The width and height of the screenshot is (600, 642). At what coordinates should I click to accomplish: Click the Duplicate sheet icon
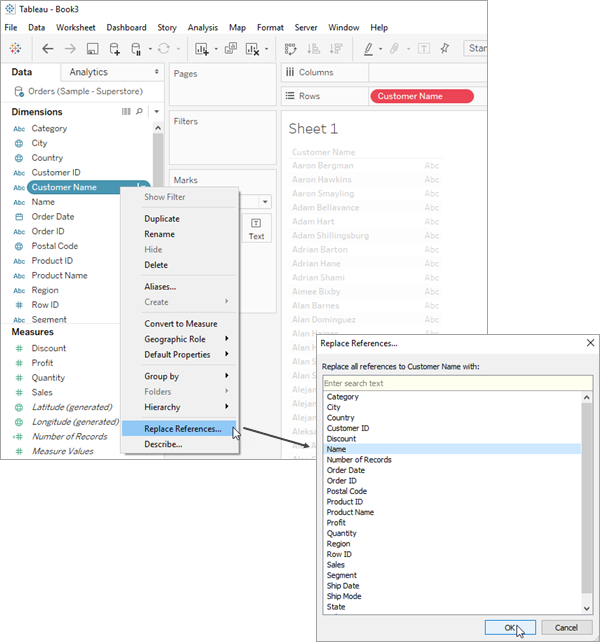[x=231, y=48]
